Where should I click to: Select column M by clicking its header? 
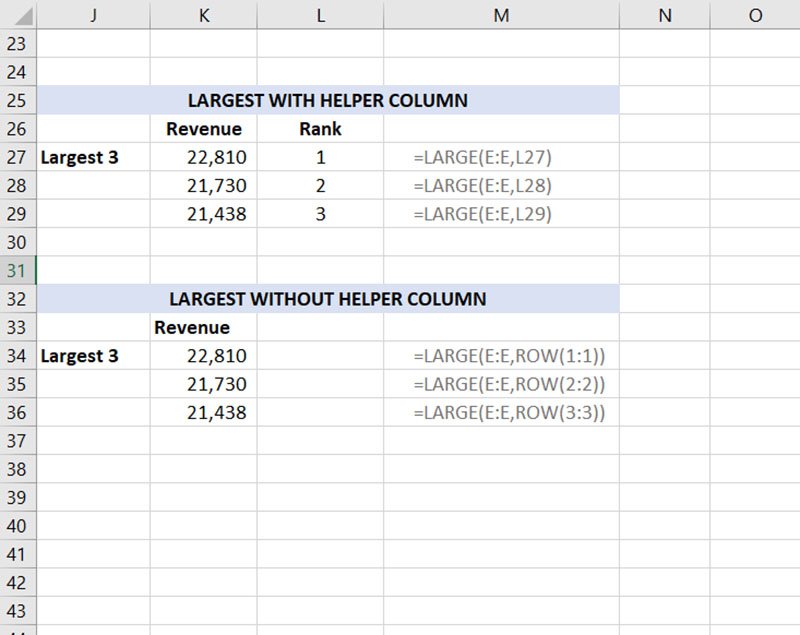(503, 15)
